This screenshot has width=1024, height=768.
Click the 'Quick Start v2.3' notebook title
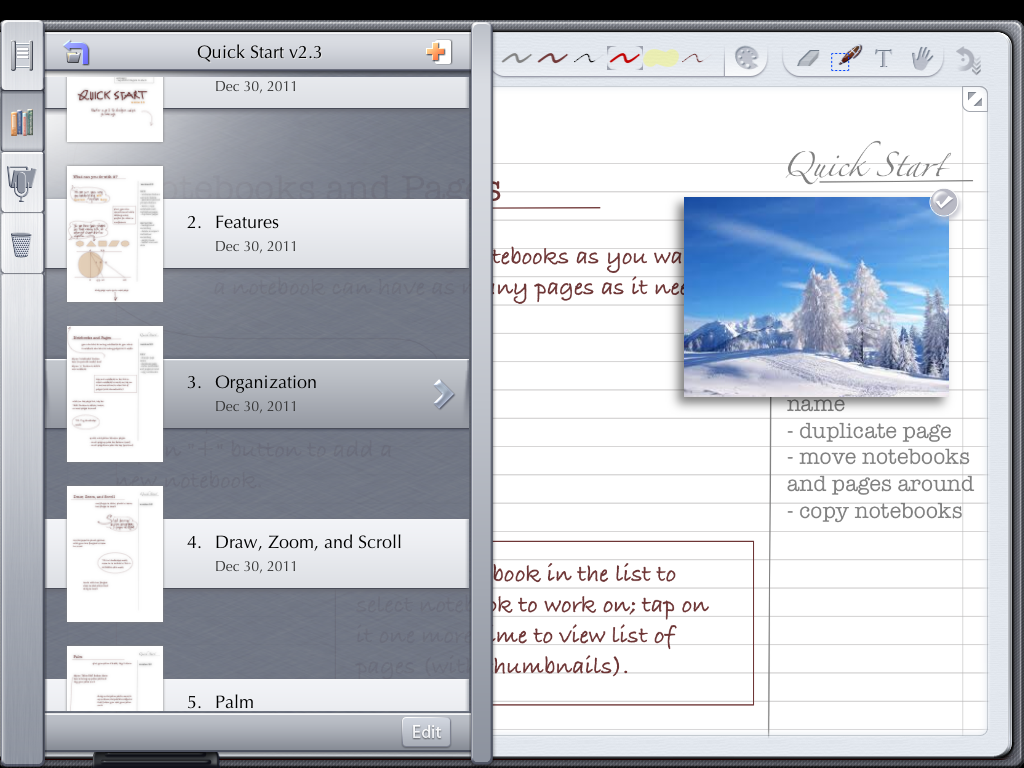pos(259,52)
